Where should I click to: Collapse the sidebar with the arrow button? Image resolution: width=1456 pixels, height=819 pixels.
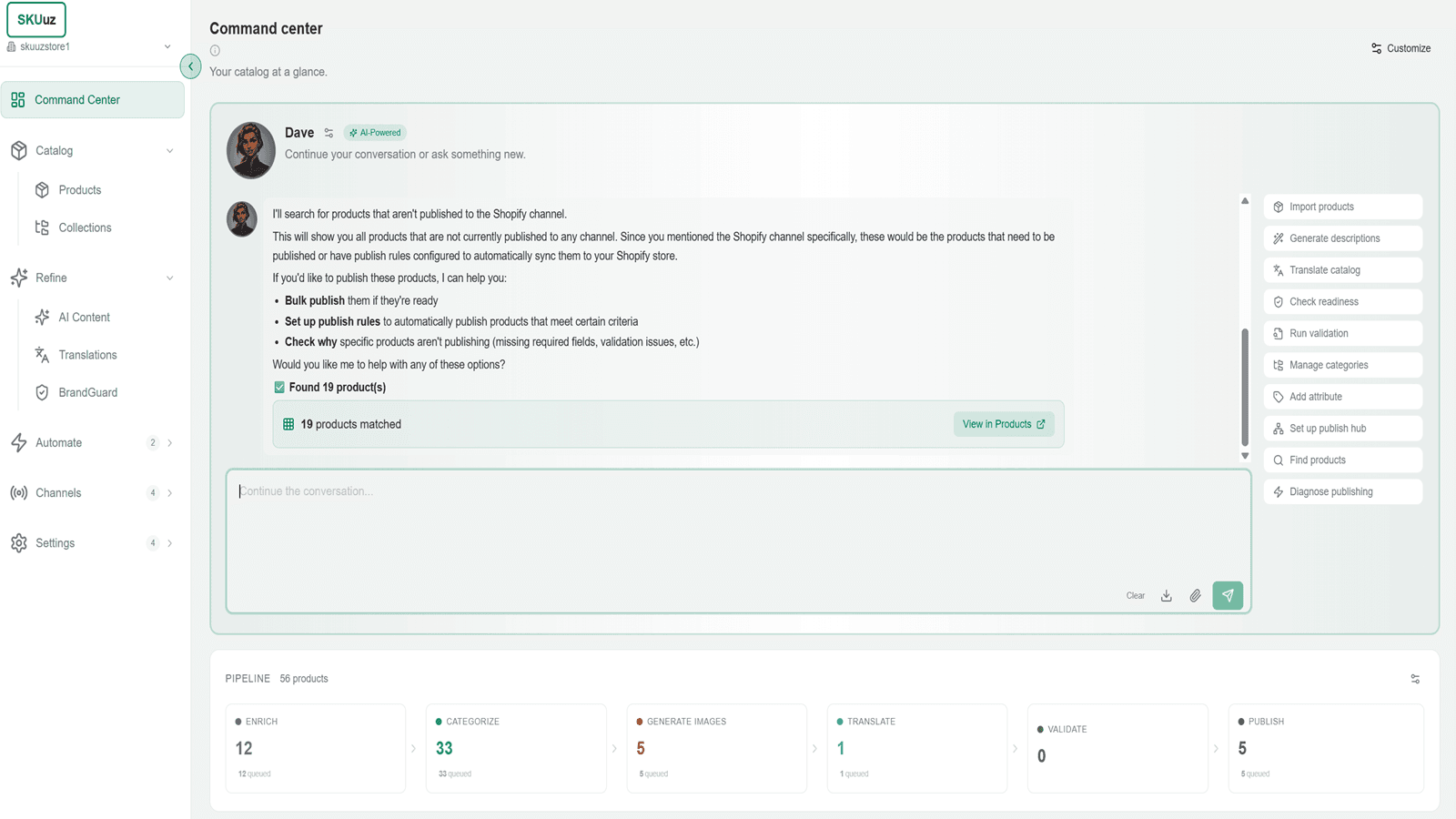click(190, 66)
